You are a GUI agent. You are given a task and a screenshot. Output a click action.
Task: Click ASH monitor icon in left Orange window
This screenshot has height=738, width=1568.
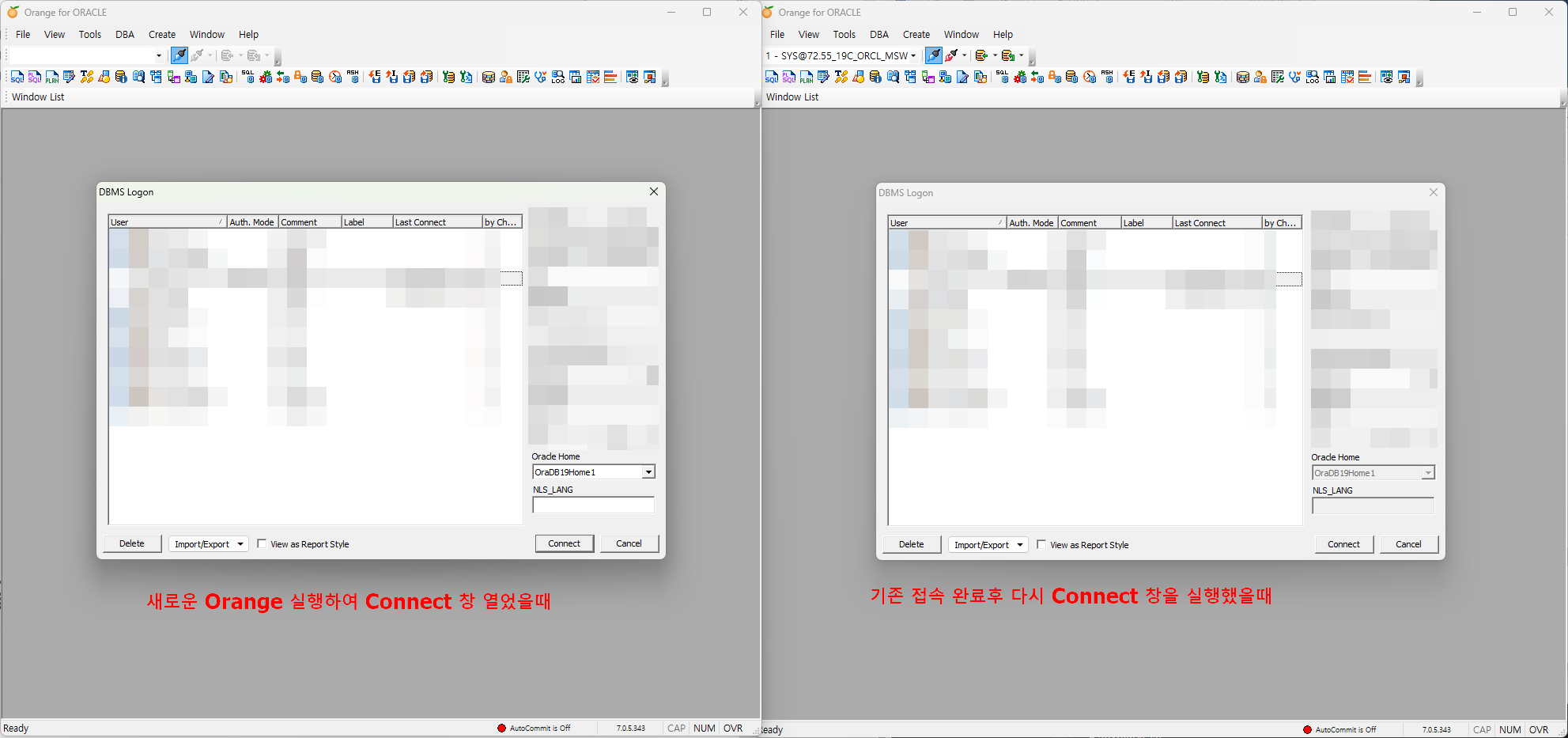pyautogui.click(x=353, y=77)
